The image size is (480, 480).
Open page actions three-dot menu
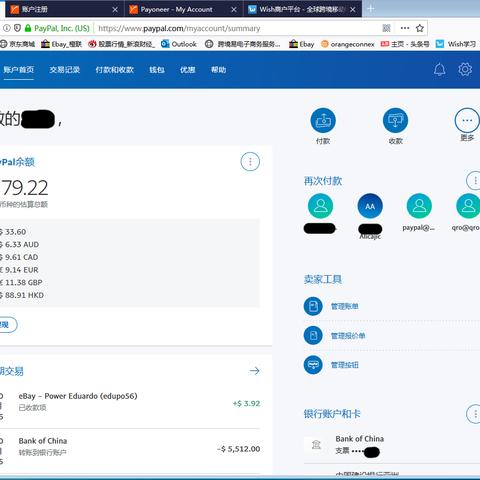(x=405, y=28)
